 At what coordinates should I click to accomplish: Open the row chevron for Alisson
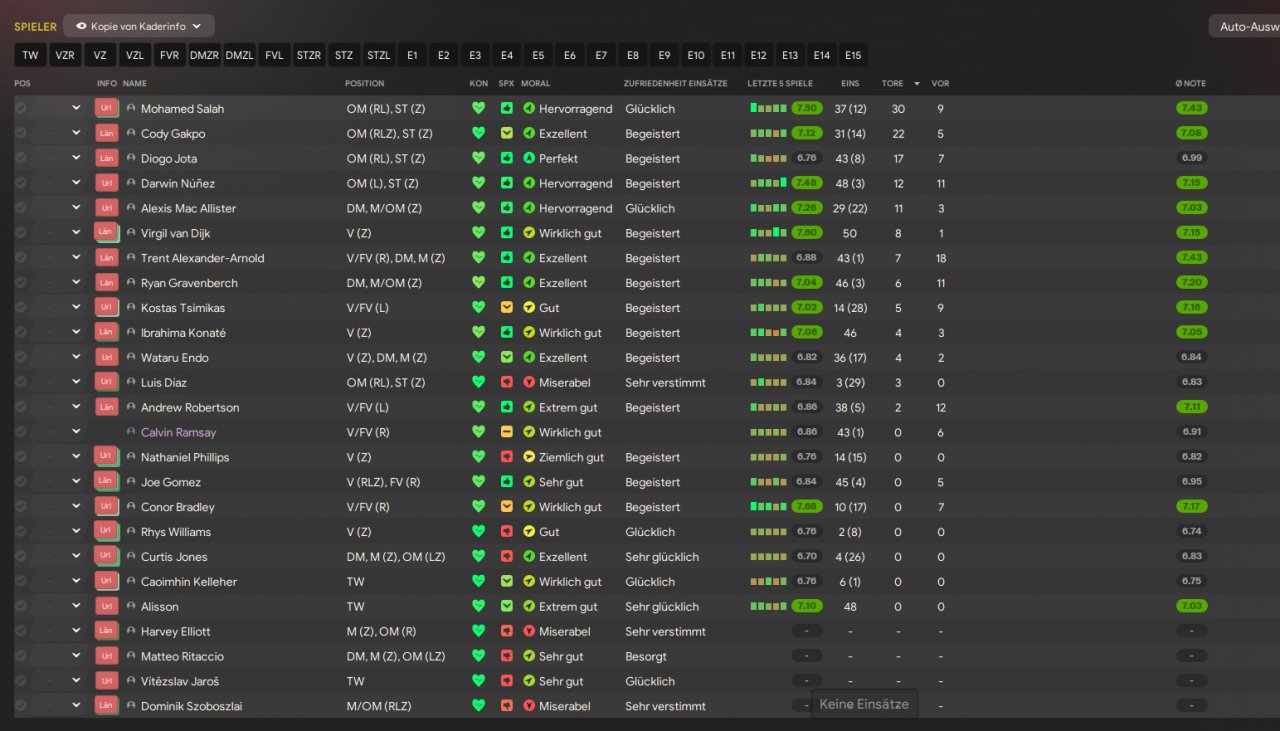[x=76, y=606]
